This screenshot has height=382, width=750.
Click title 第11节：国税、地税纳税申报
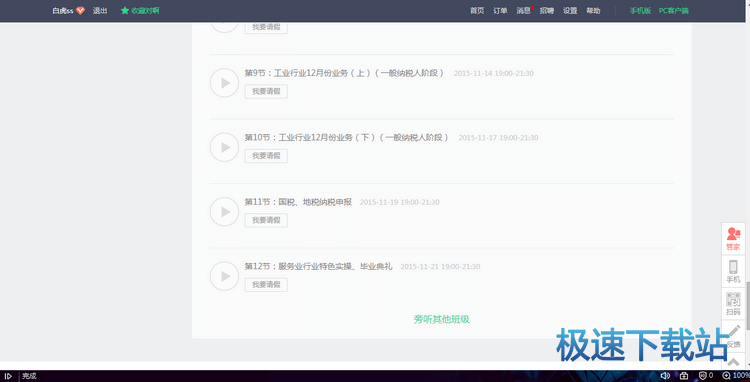point(298,202)
